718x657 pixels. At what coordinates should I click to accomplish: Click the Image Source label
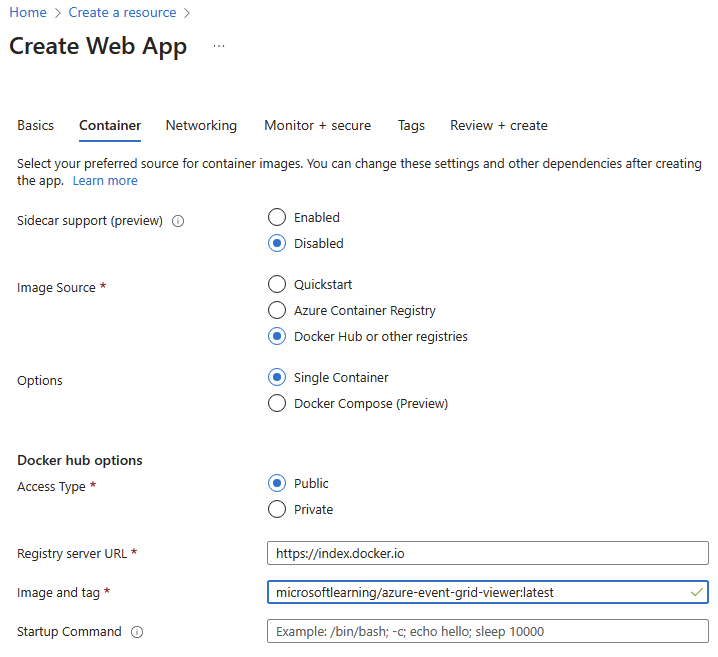coord(56,288)
